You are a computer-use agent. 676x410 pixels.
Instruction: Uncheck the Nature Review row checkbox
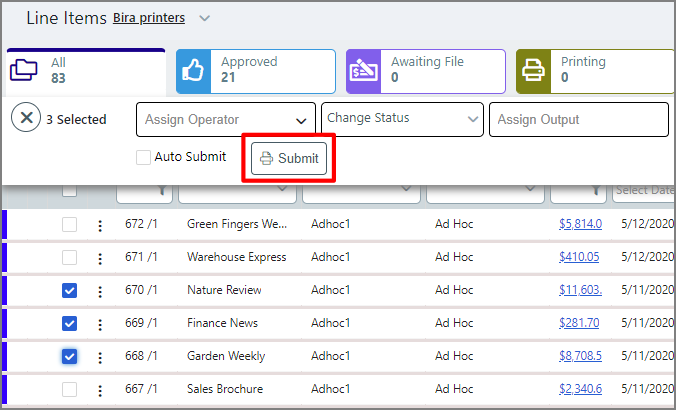(69, 291)
